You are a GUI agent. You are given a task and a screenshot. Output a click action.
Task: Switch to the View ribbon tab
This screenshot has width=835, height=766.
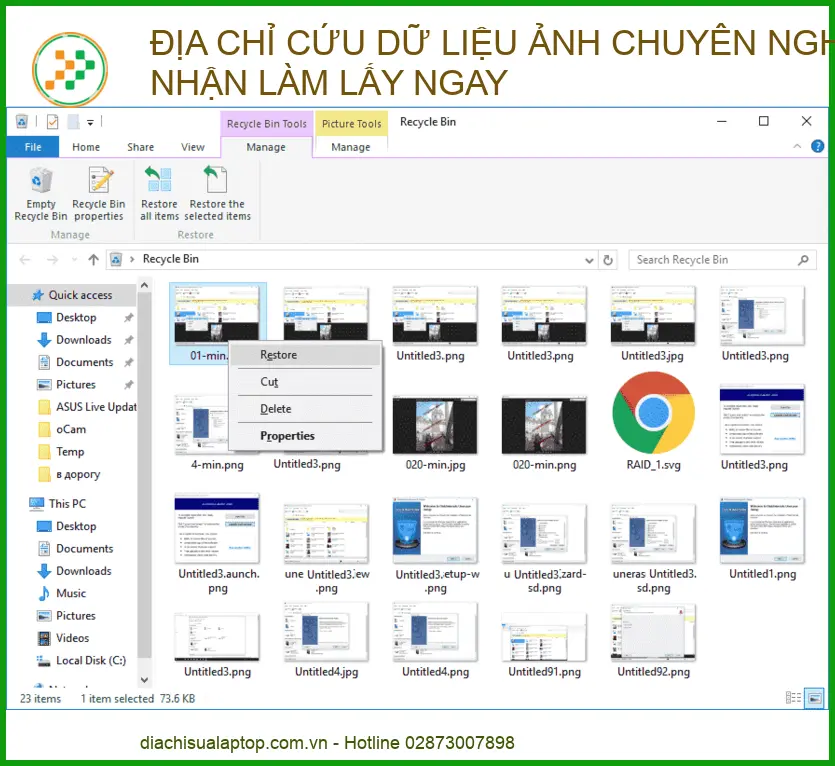[193, 147]
